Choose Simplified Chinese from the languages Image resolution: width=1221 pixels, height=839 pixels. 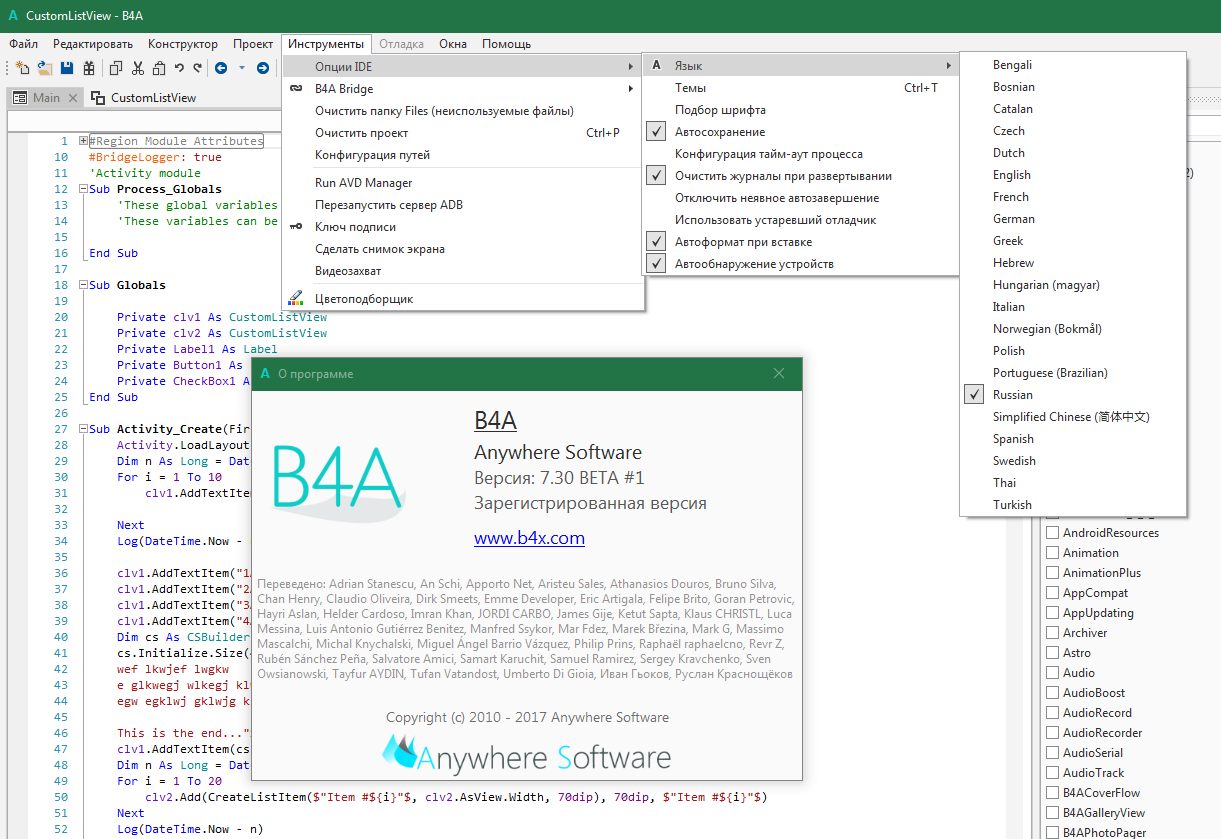1073,417
